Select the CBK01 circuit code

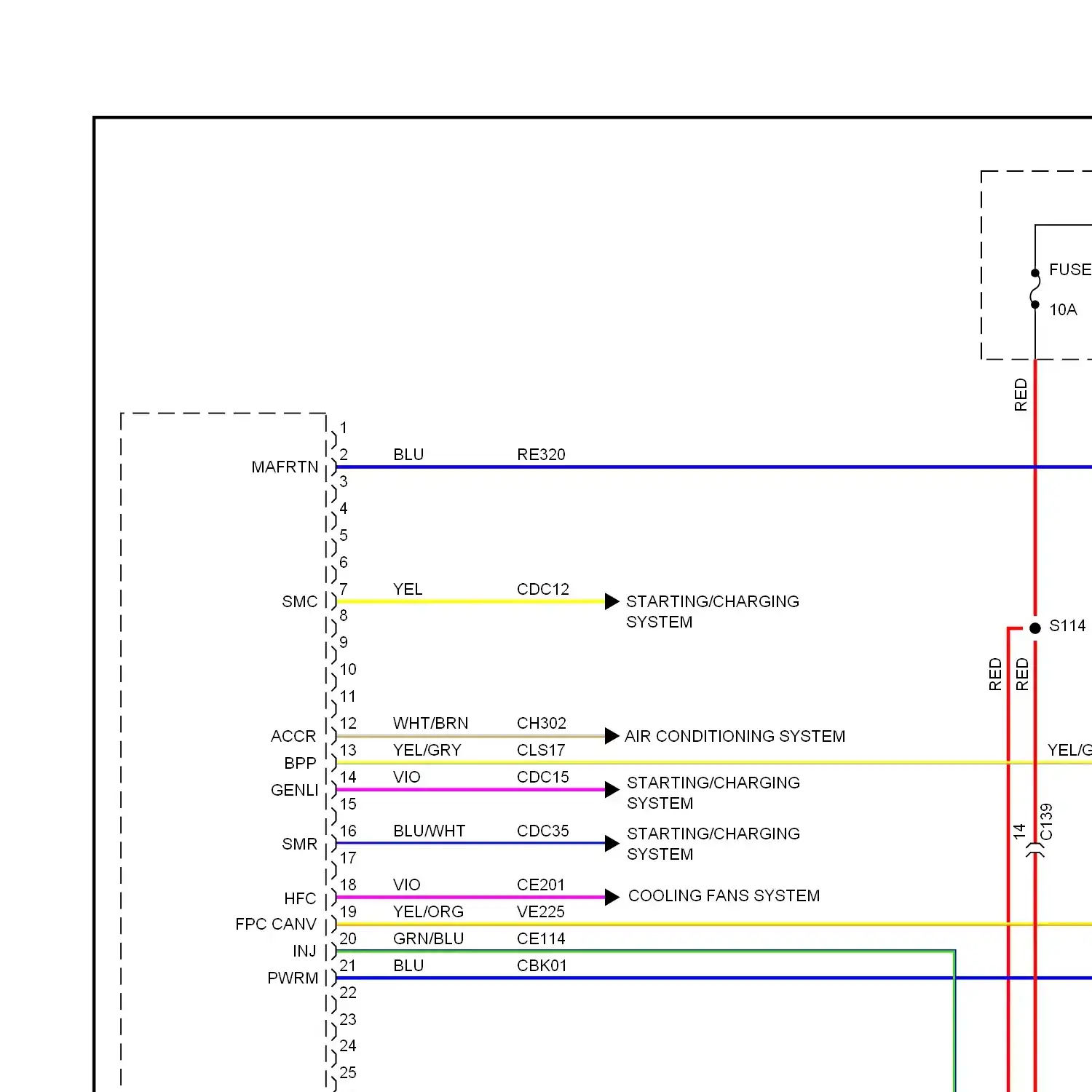coord(542,965)
